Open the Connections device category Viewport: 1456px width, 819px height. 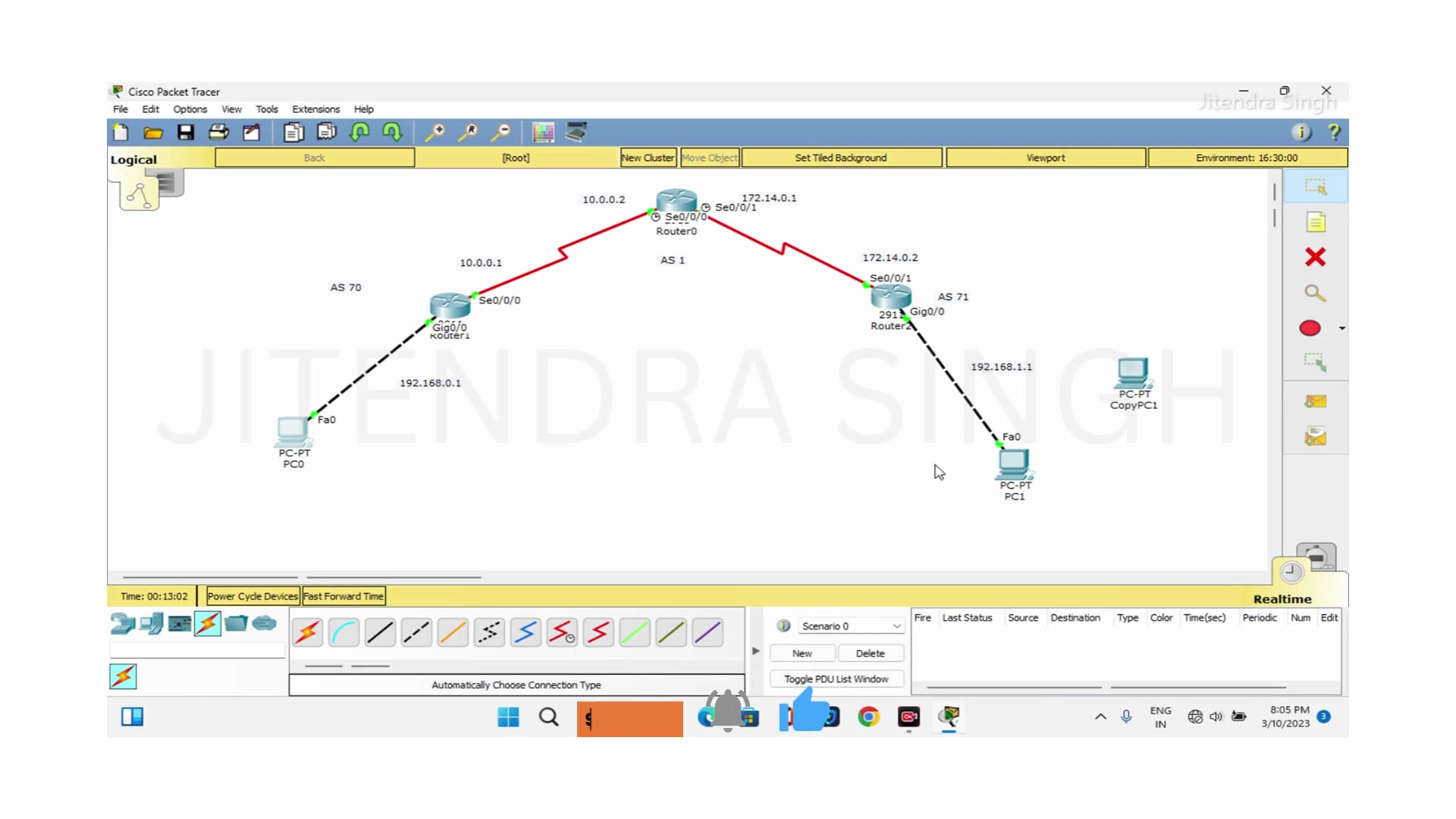(x=207, y=623)
